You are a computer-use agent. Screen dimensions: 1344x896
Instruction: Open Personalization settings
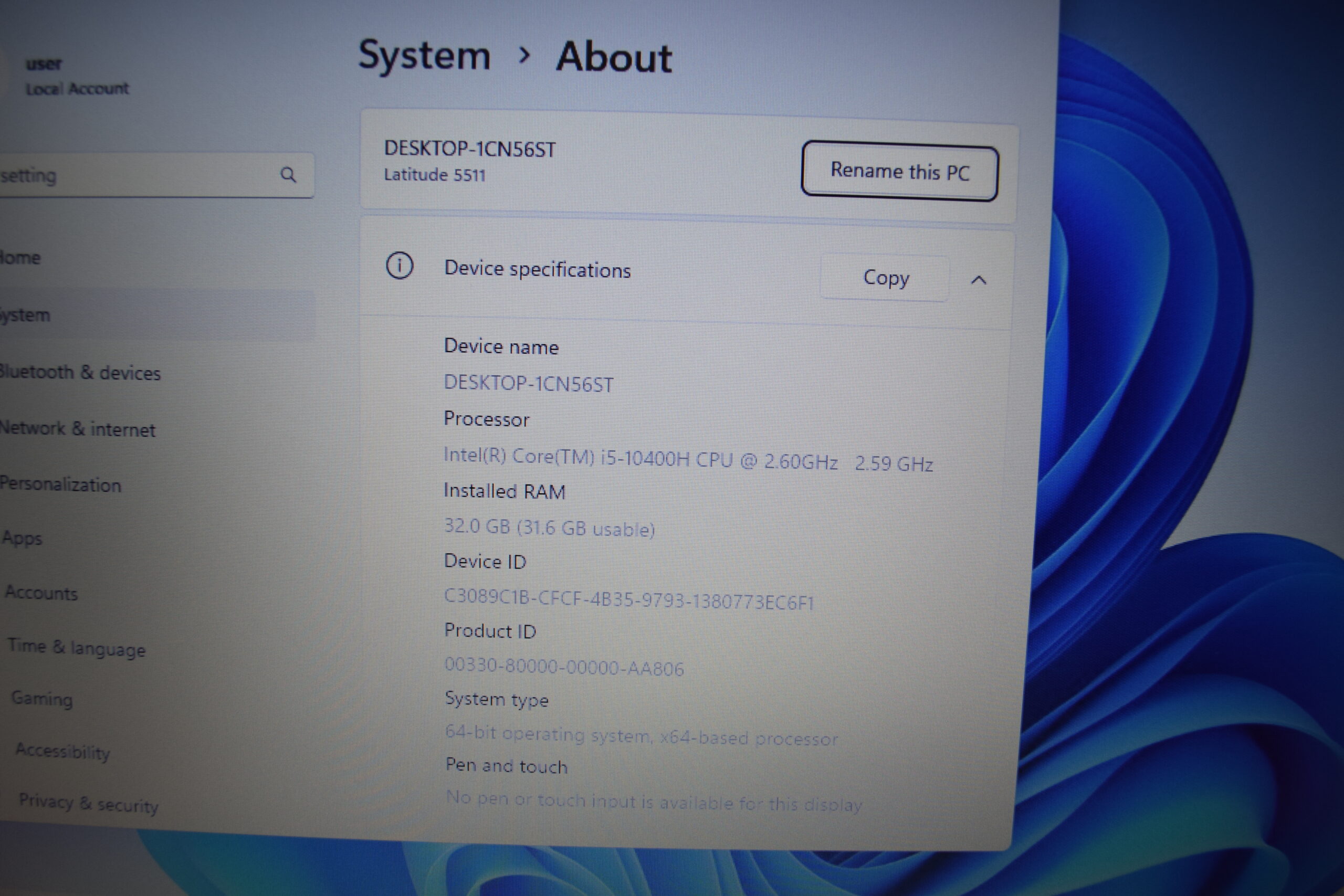[60, 484]
